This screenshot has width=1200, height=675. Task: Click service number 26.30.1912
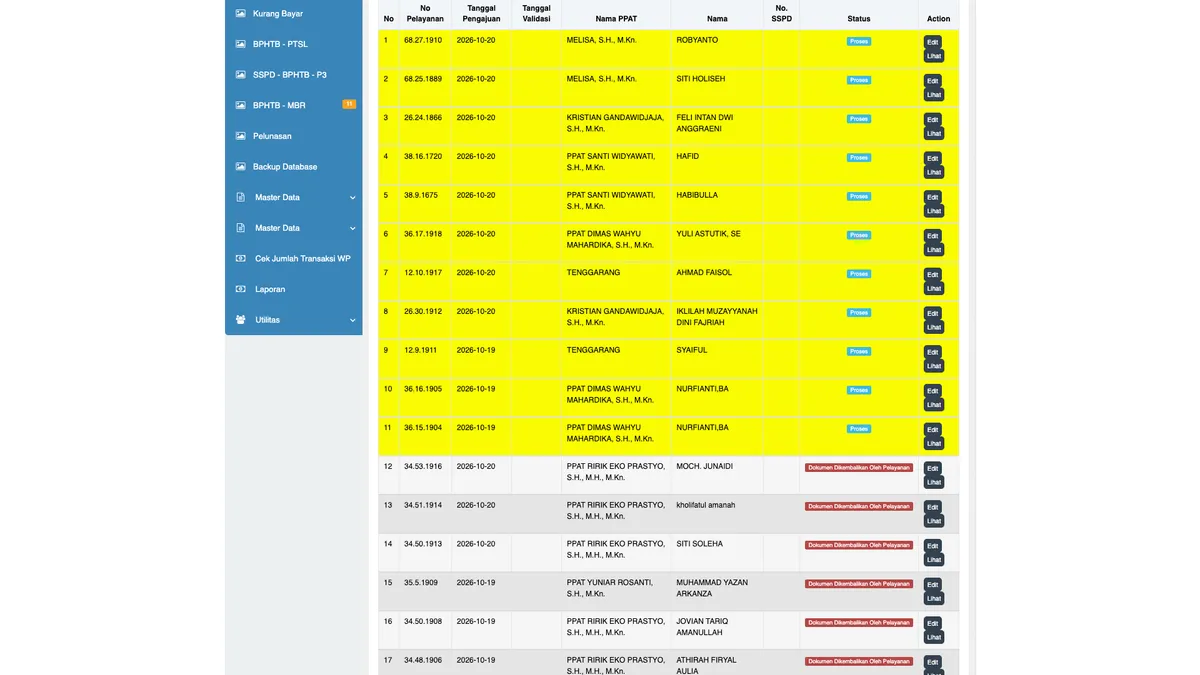[x=423, y=311]
